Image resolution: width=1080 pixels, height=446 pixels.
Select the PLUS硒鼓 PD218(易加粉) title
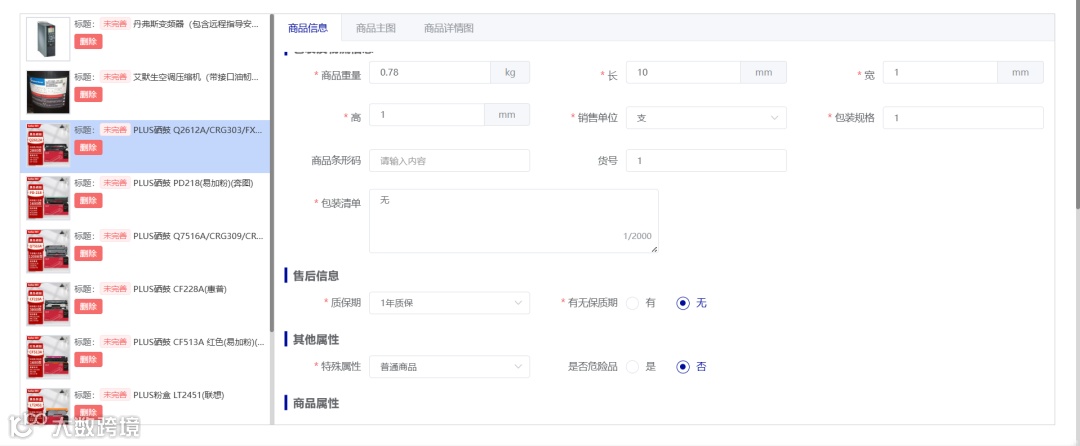tap(193, 182)
